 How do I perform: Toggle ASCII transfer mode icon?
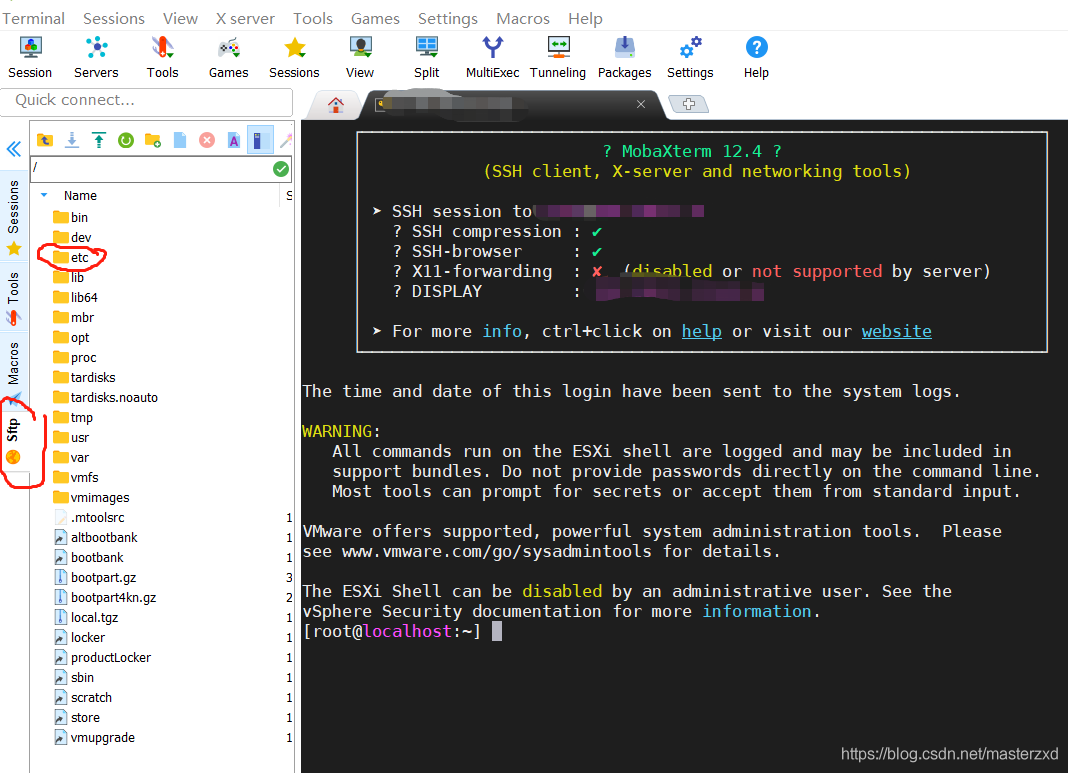click(x=234, y=140)
